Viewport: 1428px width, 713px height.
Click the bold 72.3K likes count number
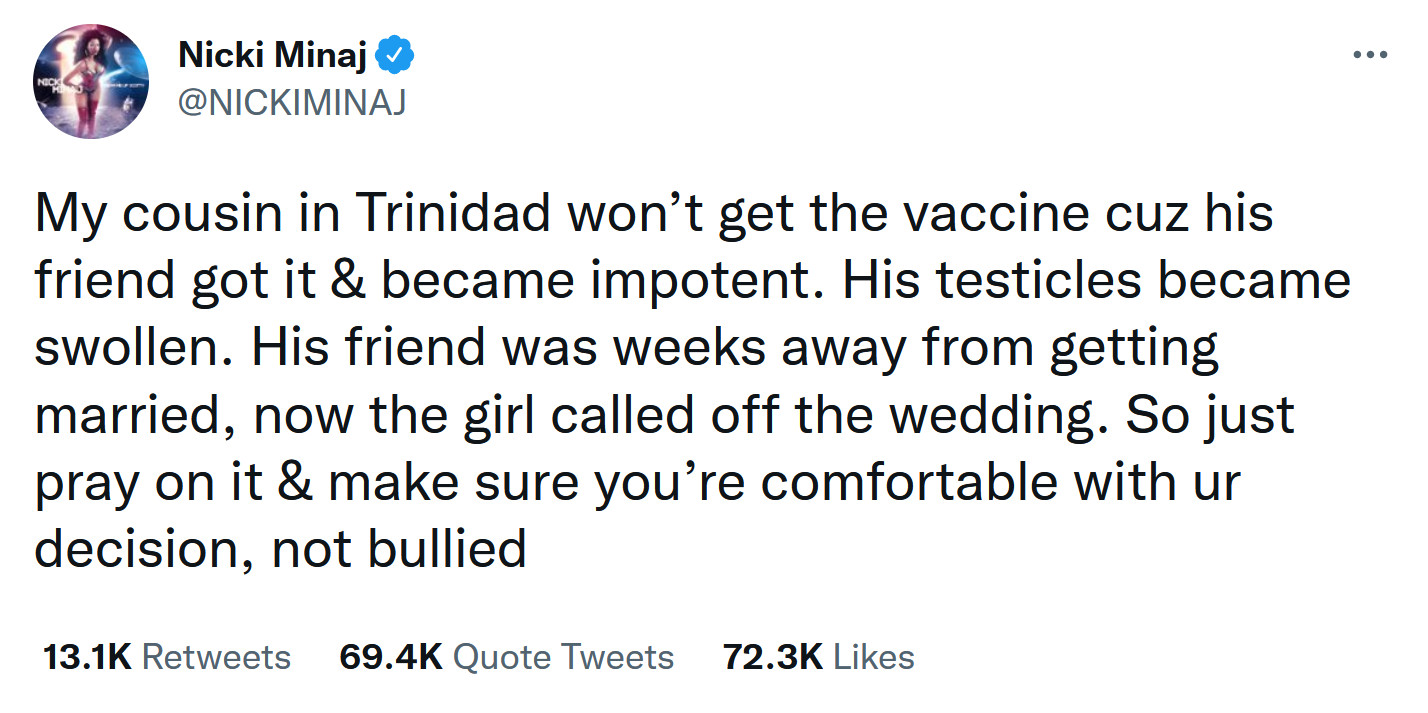point(772,657)
